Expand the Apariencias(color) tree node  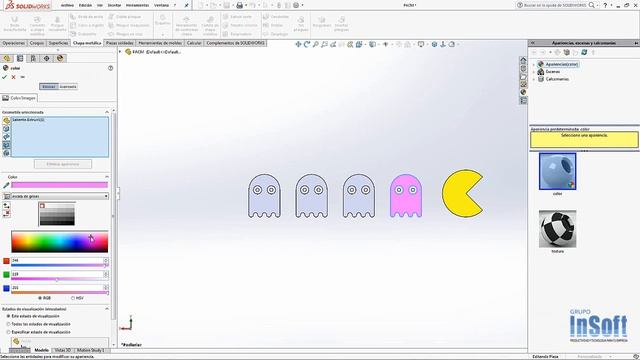click(533, 64)
